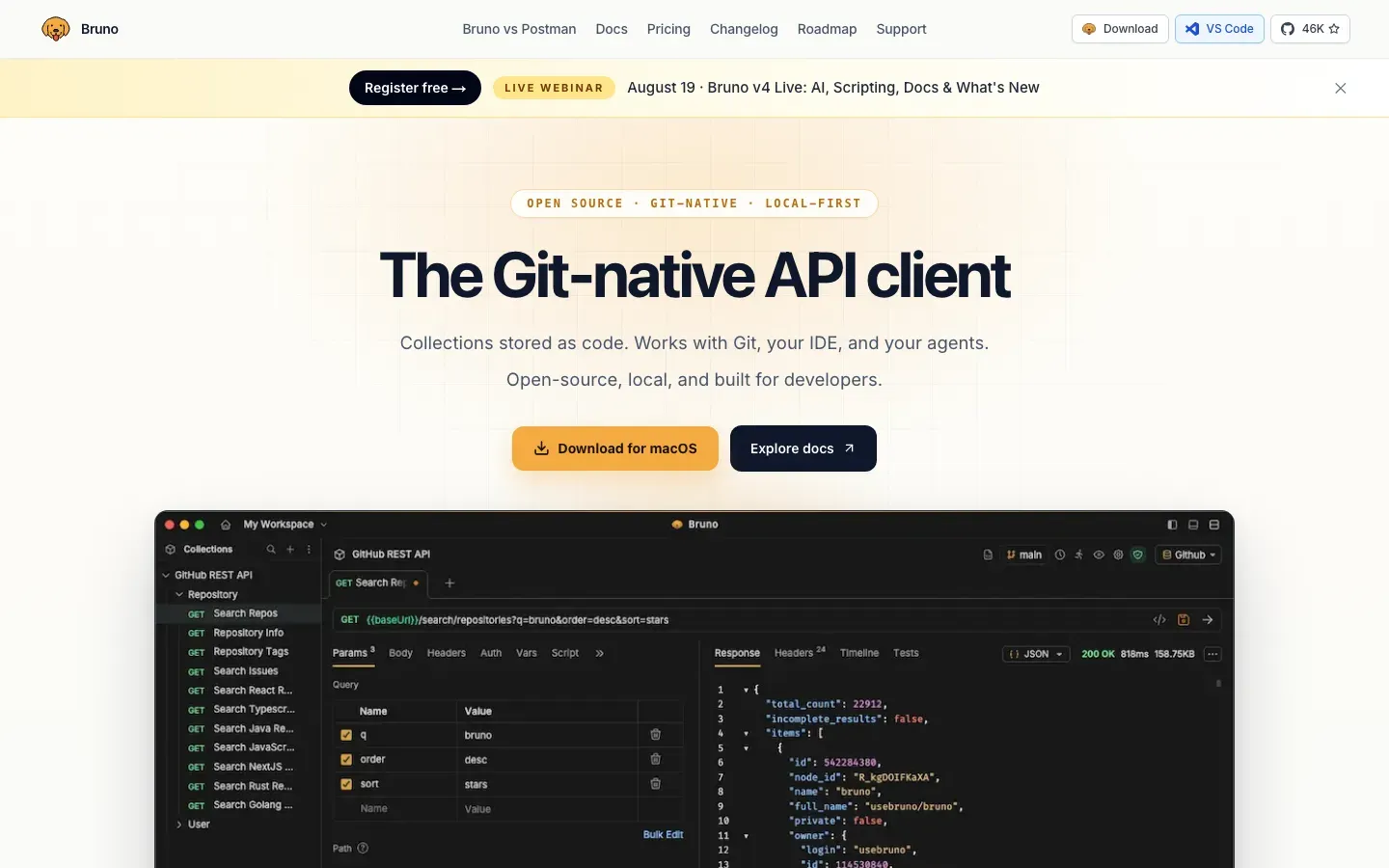This screenshot has height=868, width=1389.
Task: Open the response Tests tab
Action: pos(906,653)
